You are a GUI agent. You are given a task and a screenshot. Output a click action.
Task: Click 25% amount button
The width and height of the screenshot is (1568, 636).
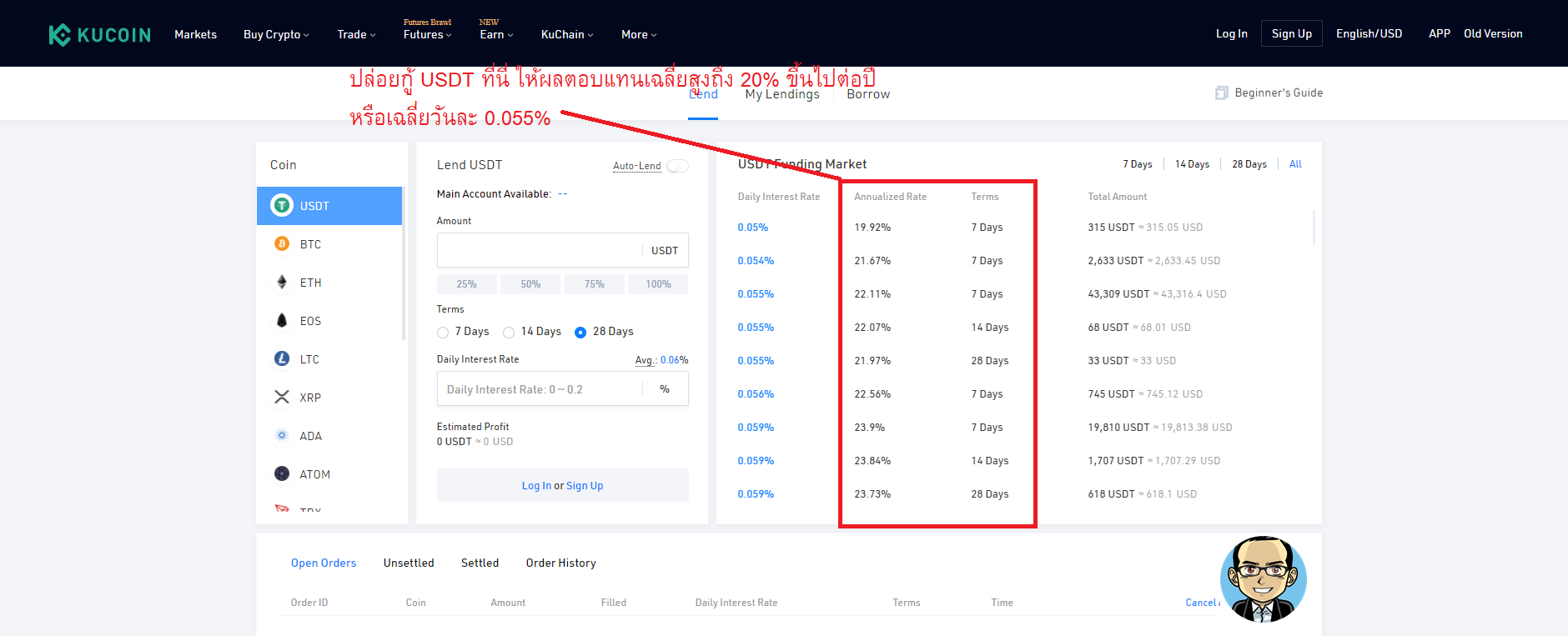[x=466, y=284]
